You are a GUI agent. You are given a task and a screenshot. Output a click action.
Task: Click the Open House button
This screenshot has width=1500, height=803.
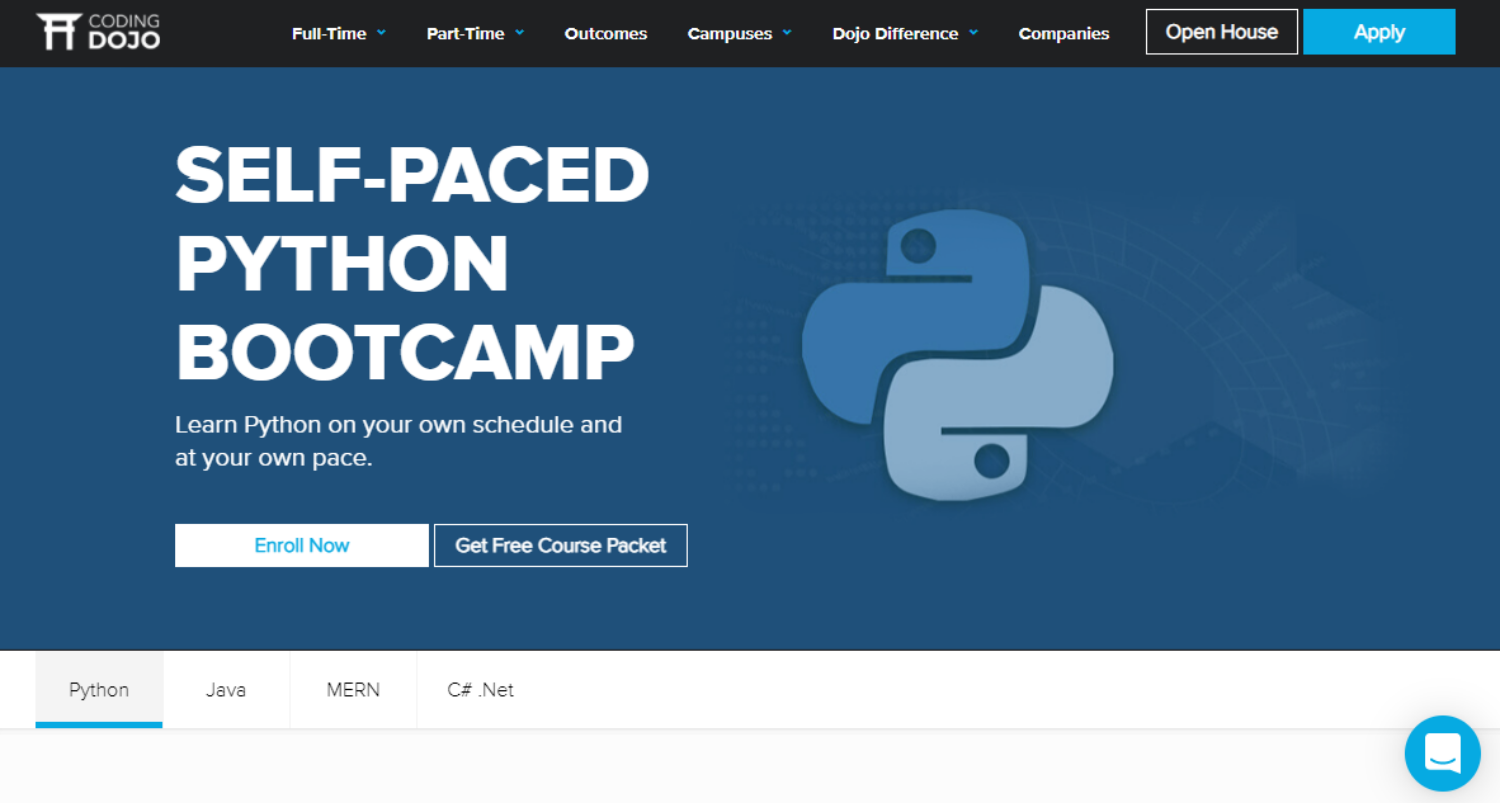[1221, 31]
